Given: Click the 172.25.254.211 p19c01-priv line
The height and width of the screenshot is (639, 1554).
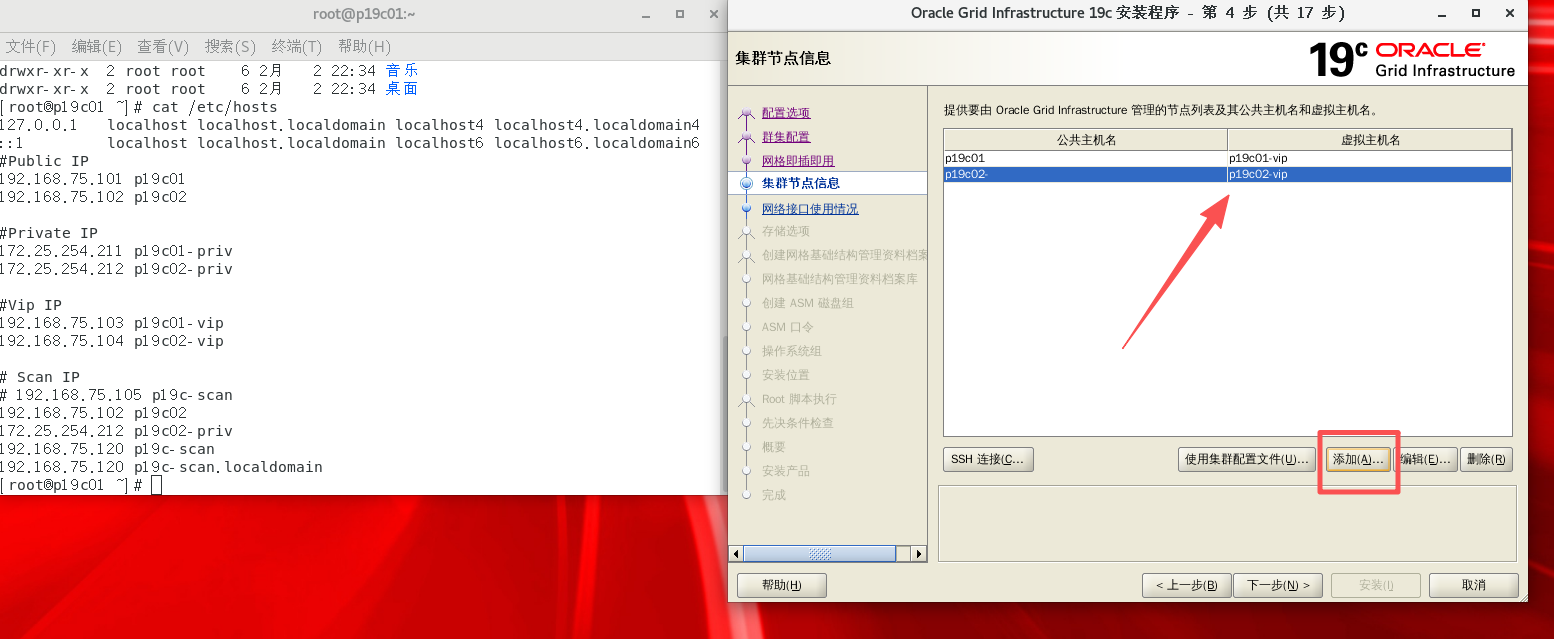Looking at the screenshot, I should pos(116,251).
